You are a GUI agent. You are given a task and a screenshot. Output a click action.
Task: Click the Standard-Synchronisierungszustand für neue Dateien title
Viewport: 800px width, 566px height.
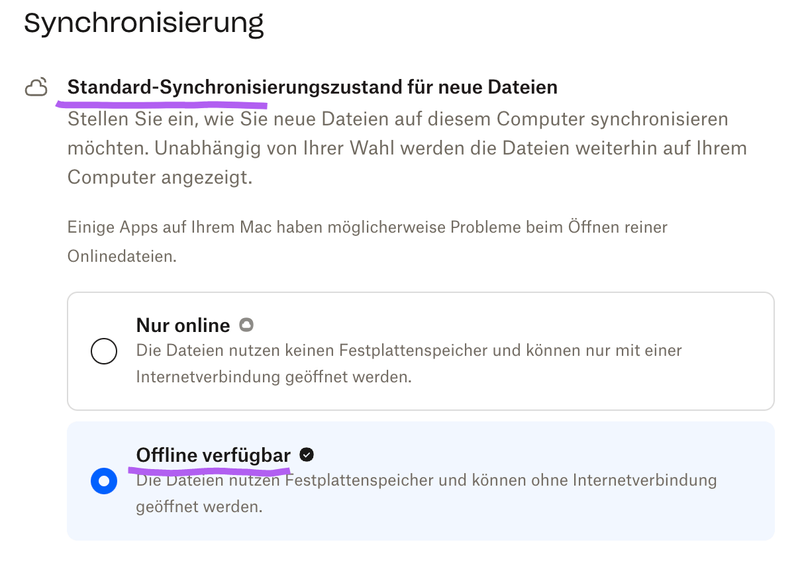312,87
